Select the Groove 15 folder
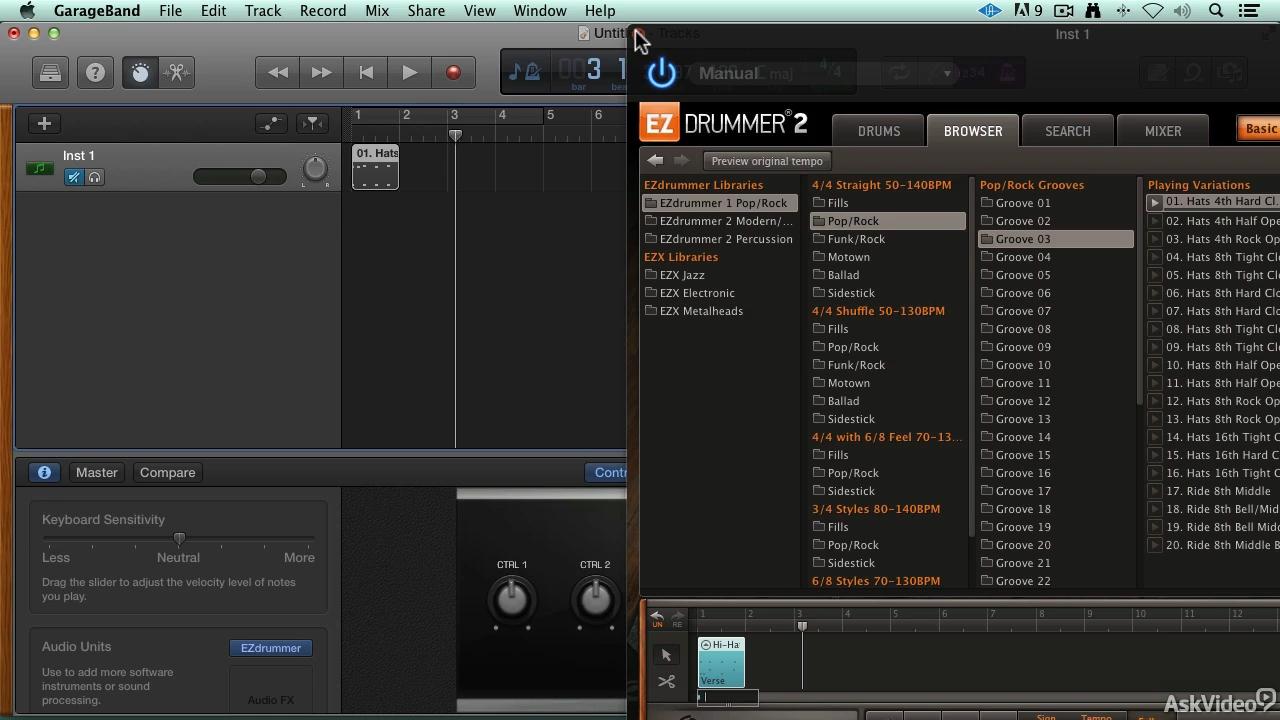Screen dimensions: 1280x720 click(1015, 455)
